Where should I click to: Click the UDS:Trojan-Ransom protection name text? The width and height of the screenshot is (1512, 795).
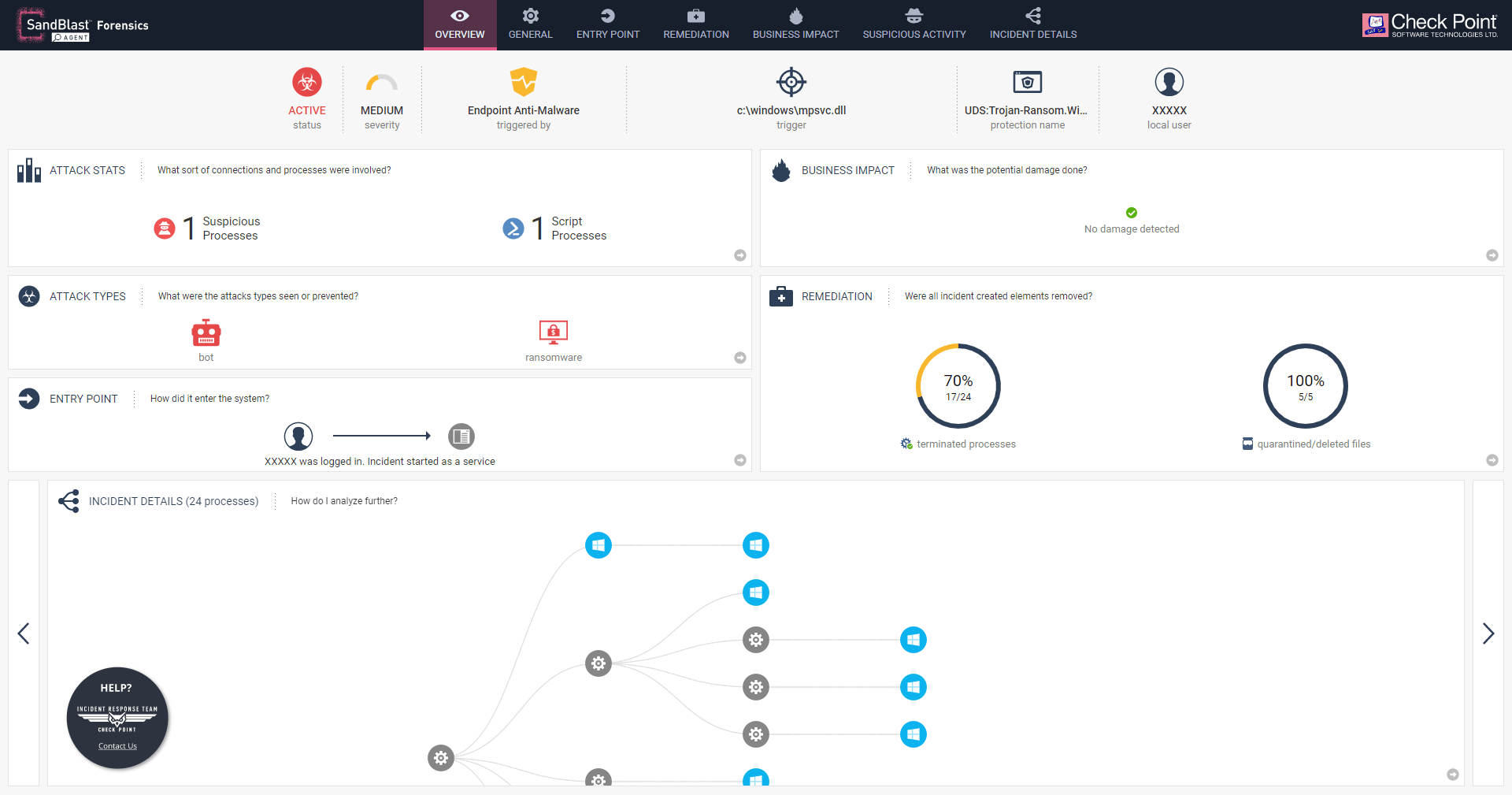click(x=1026, y=110)
